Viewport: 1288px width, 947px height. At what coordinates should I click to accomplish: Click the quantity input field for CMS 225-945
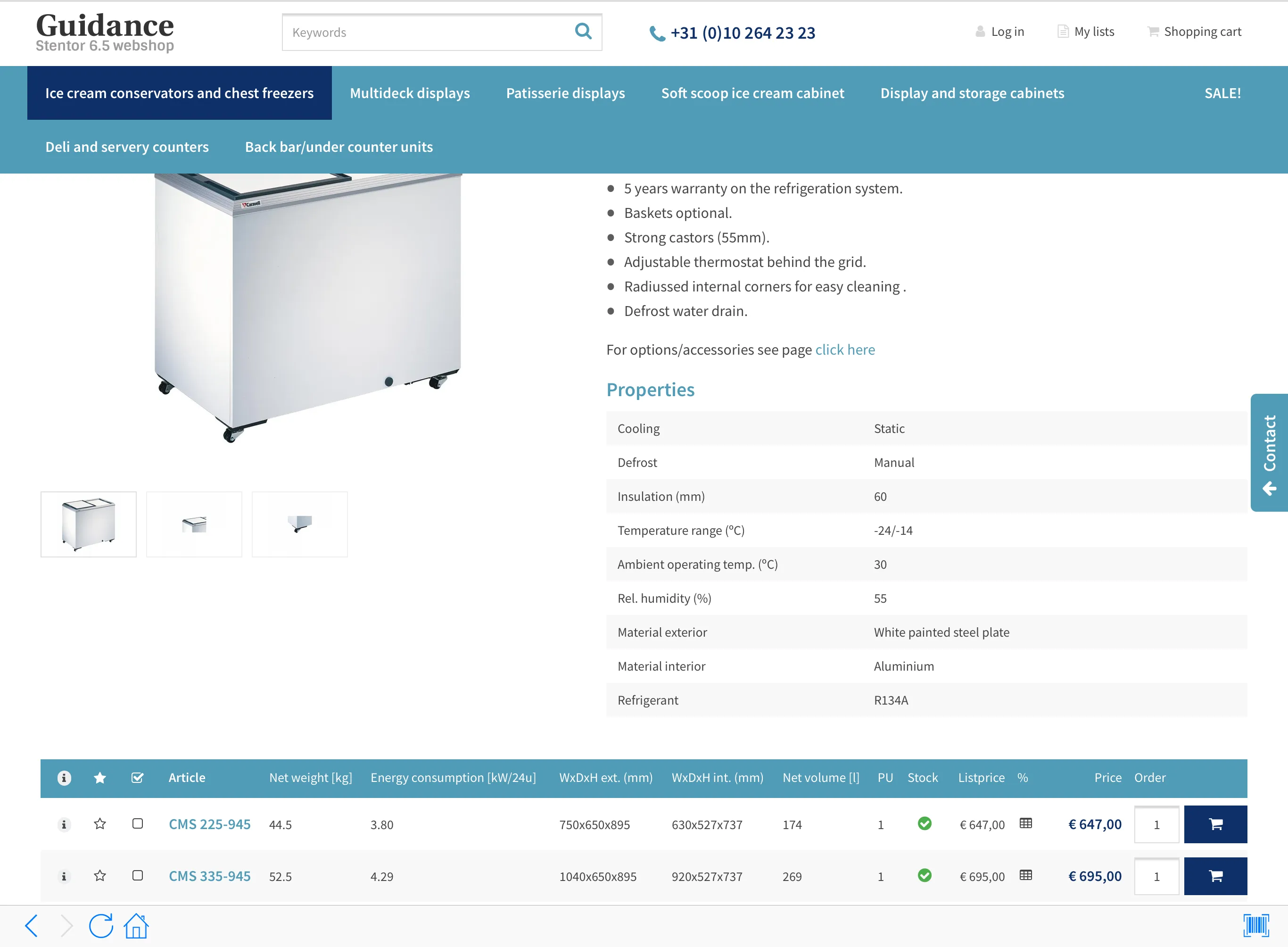[1155, 824]
